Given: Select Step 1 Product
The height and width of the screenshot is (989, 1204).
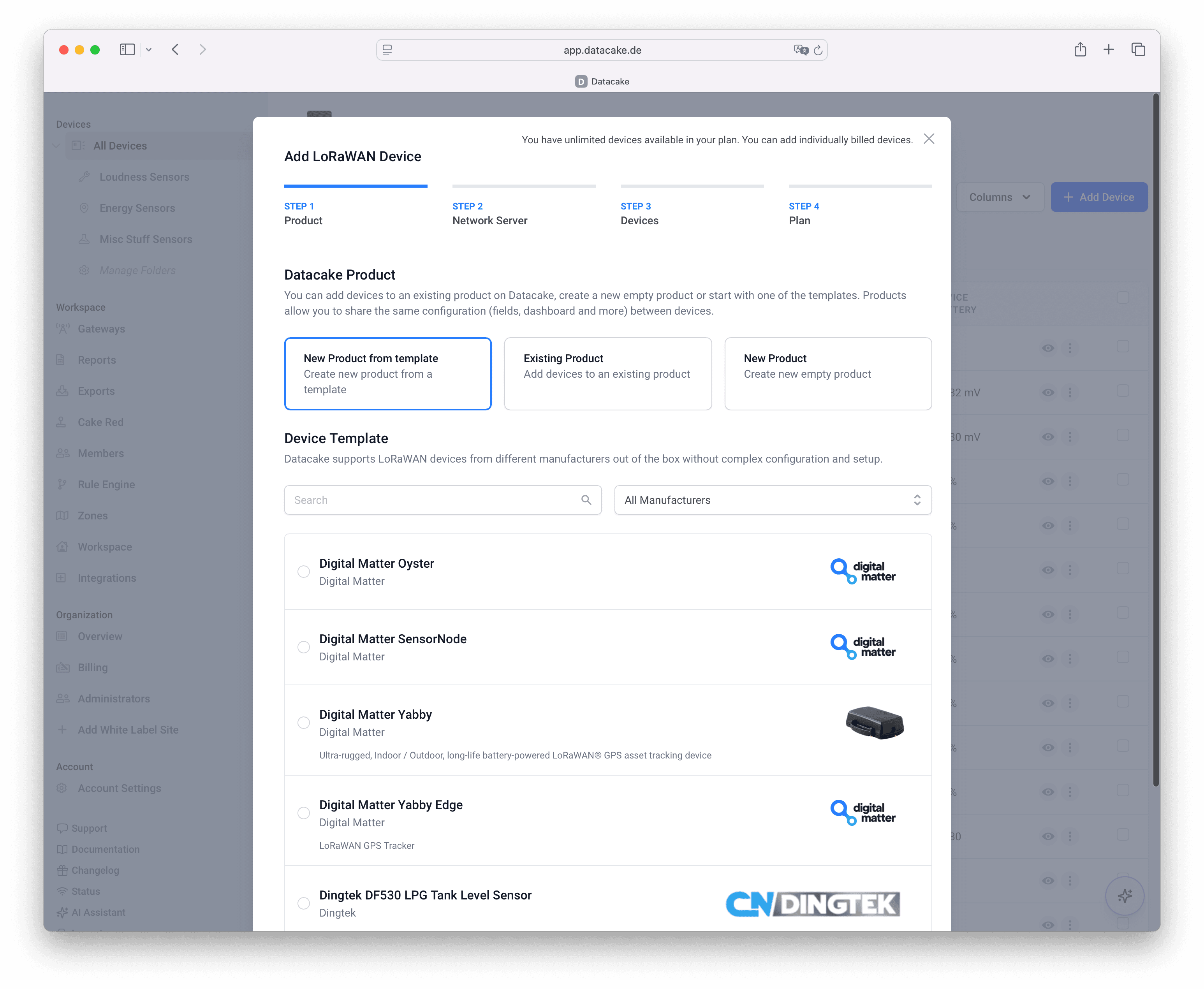Looking at the screenshot, I should click(356, 206).
